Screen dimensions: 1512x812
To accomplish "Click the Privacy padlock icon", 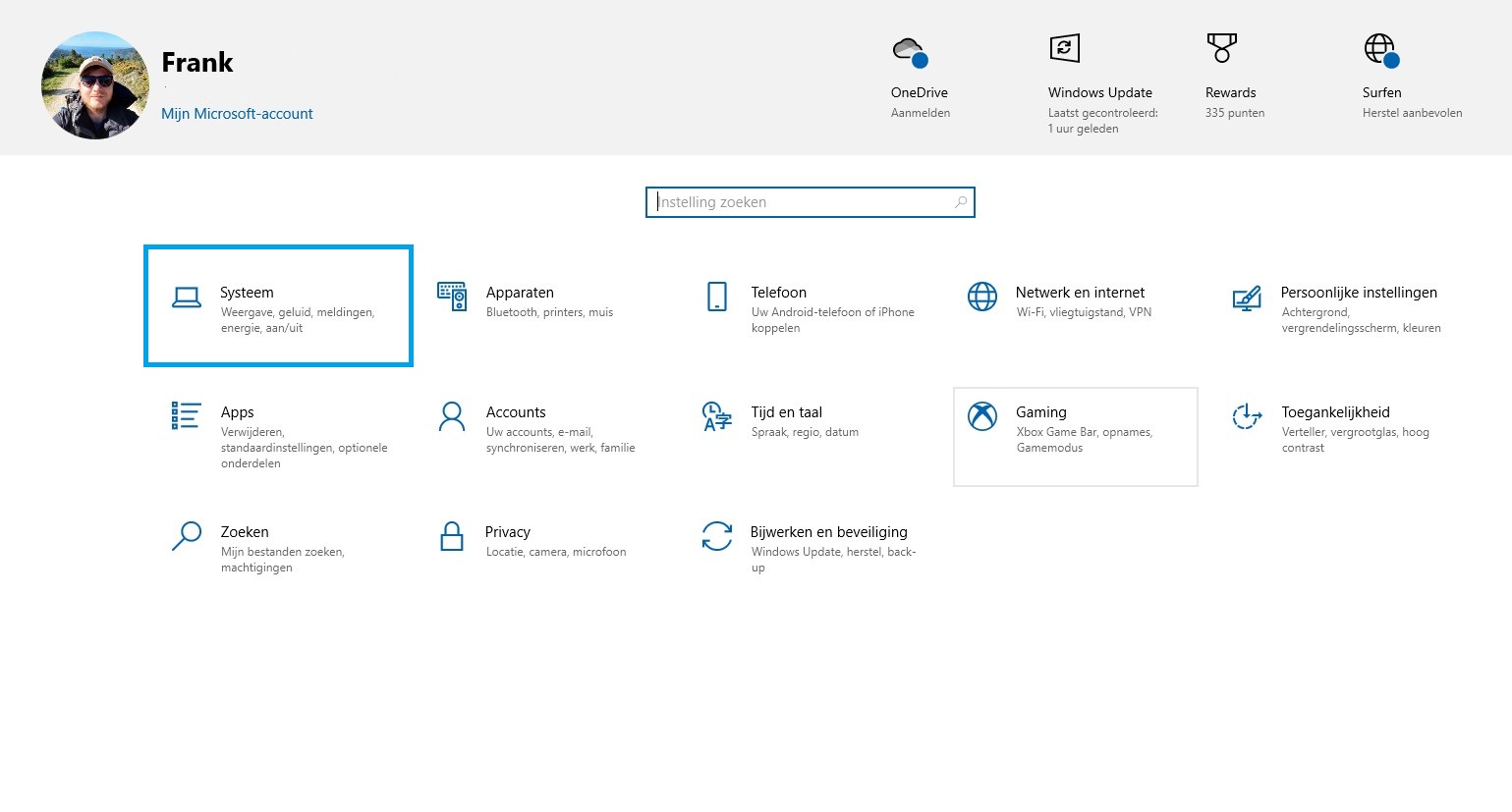I will tap(452, 536).
